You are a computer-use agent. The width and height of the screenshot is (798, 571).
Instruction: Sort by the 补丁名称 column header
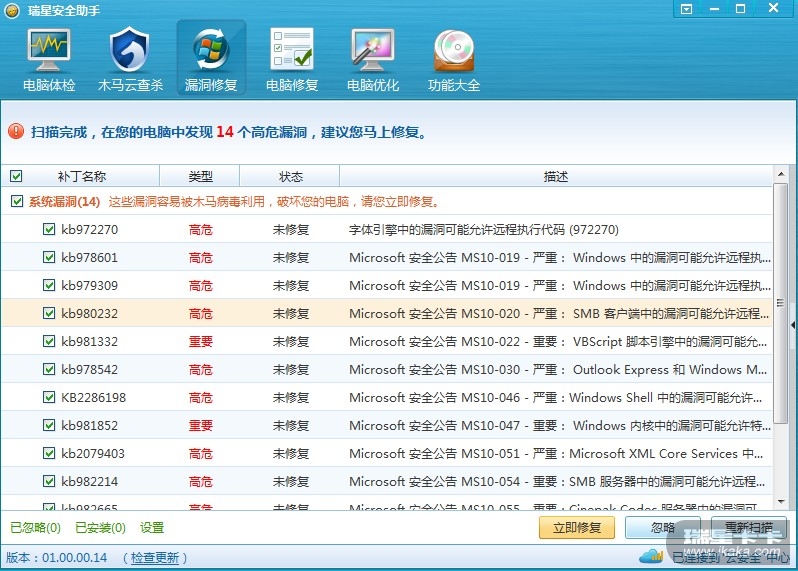coord(81,177)
